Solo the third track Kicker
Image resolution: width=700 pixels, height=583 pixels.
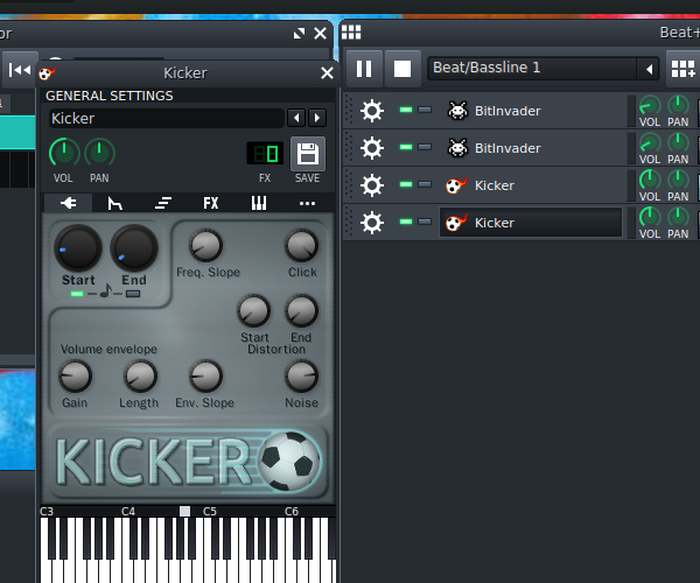[425, 184]
